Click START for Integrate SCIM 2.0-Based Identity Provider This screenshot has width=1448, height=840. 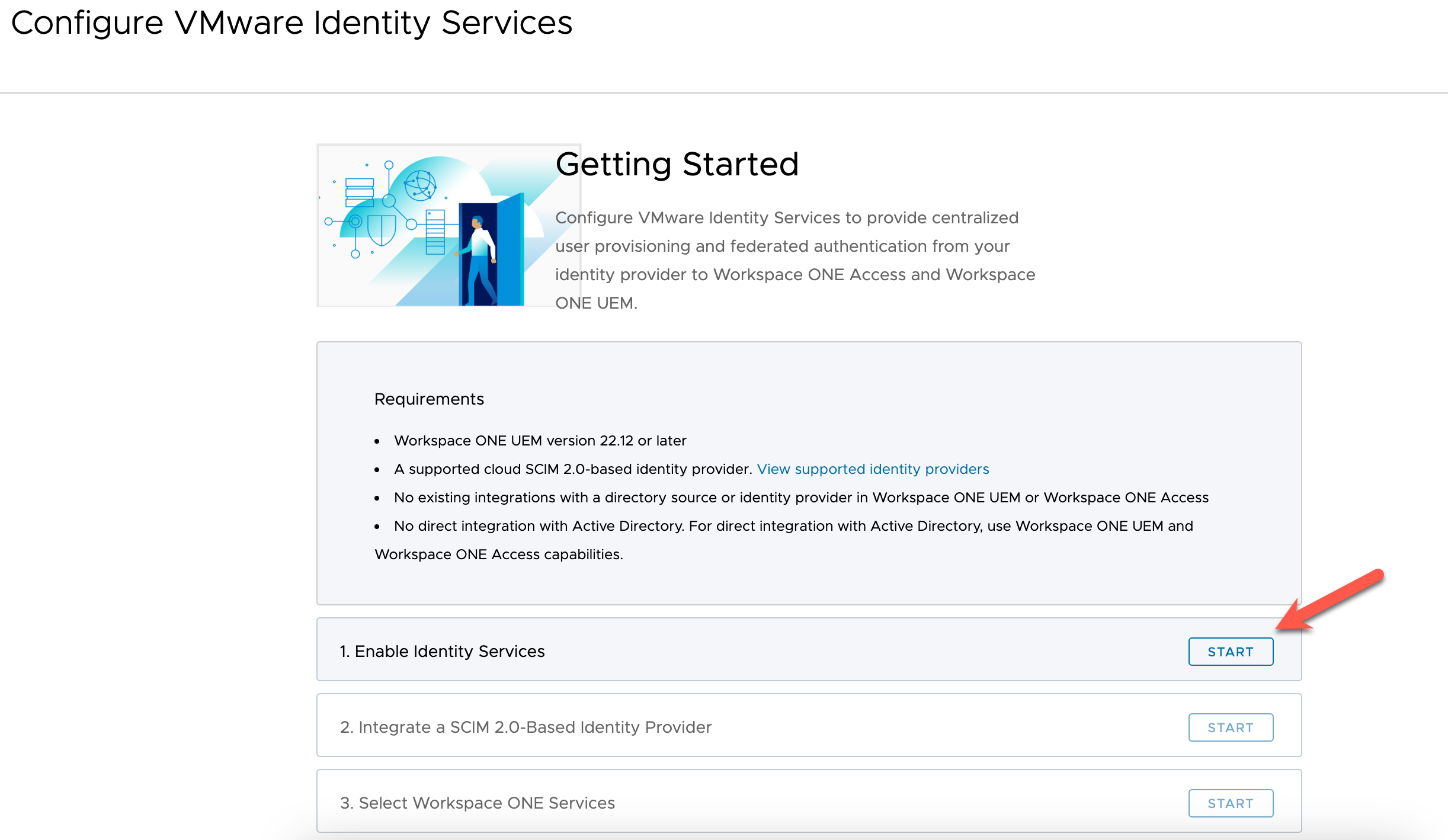tap(1230, 727)
